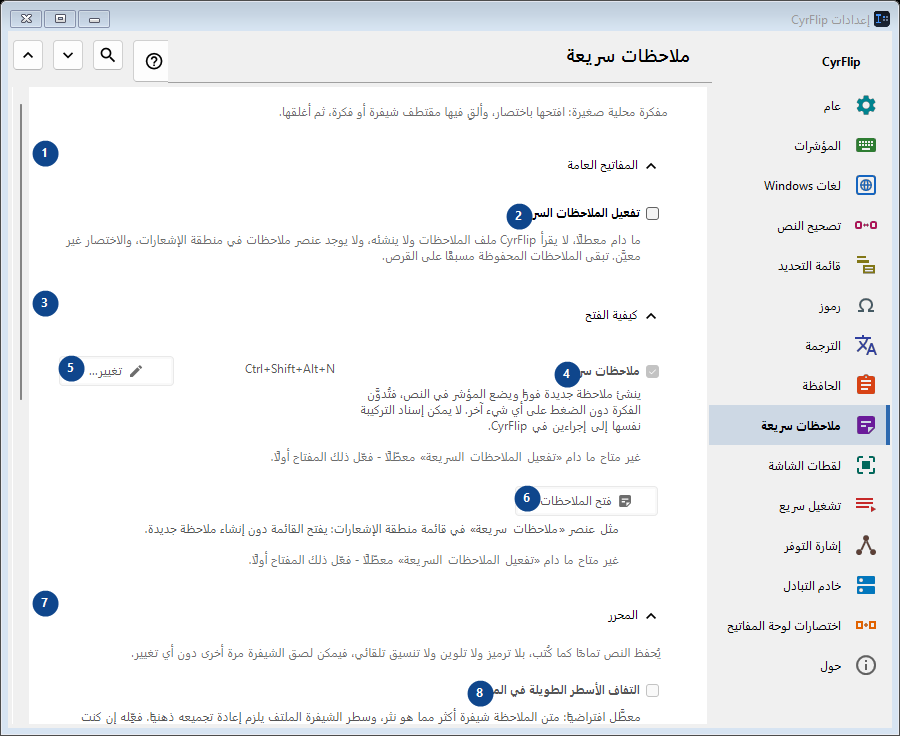Click the CyrFlip sidebar title
Image resolution: width=900 pixels, height=736 pixels.
tap(841, 62)
